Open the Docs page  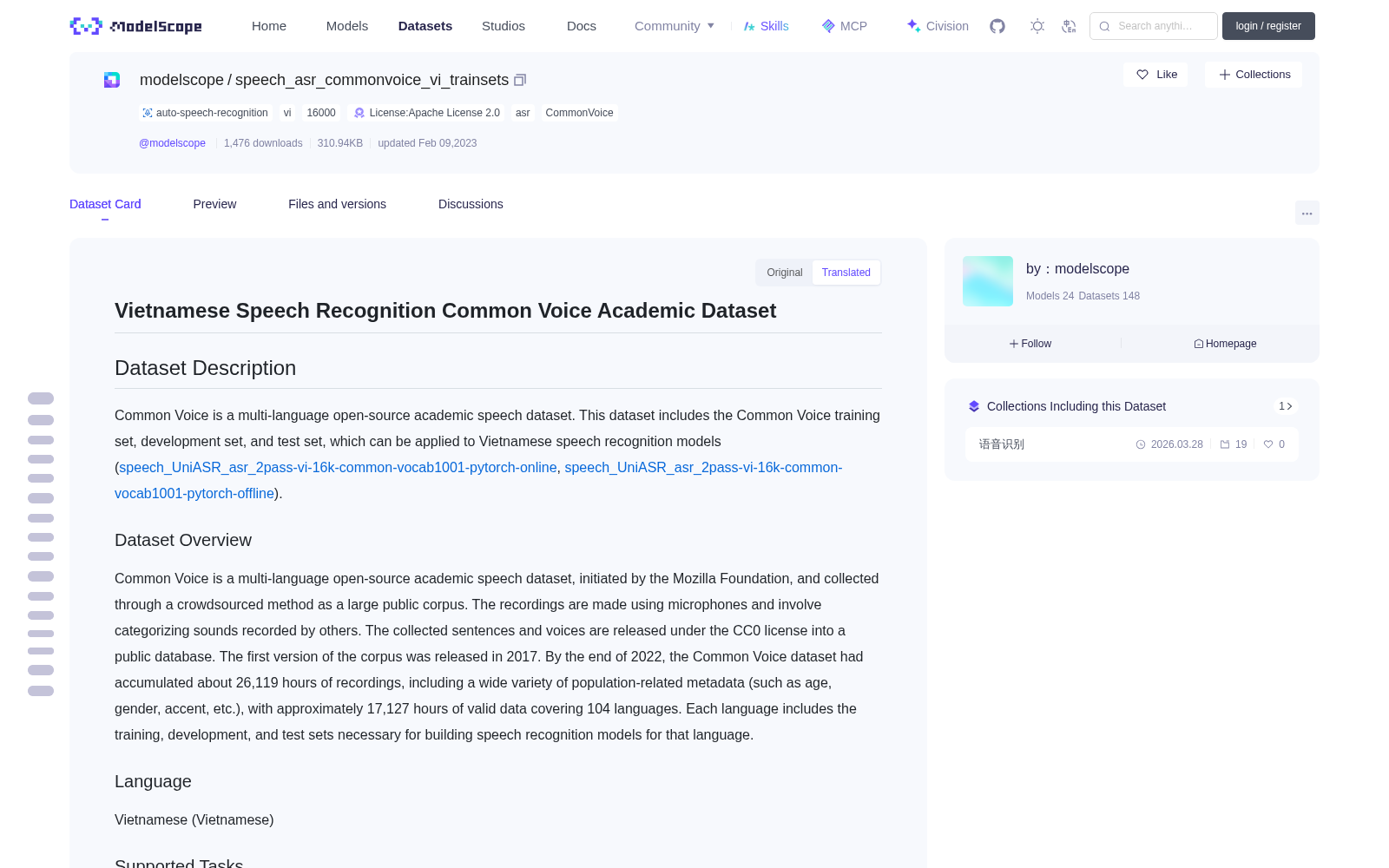click(582, 26)
